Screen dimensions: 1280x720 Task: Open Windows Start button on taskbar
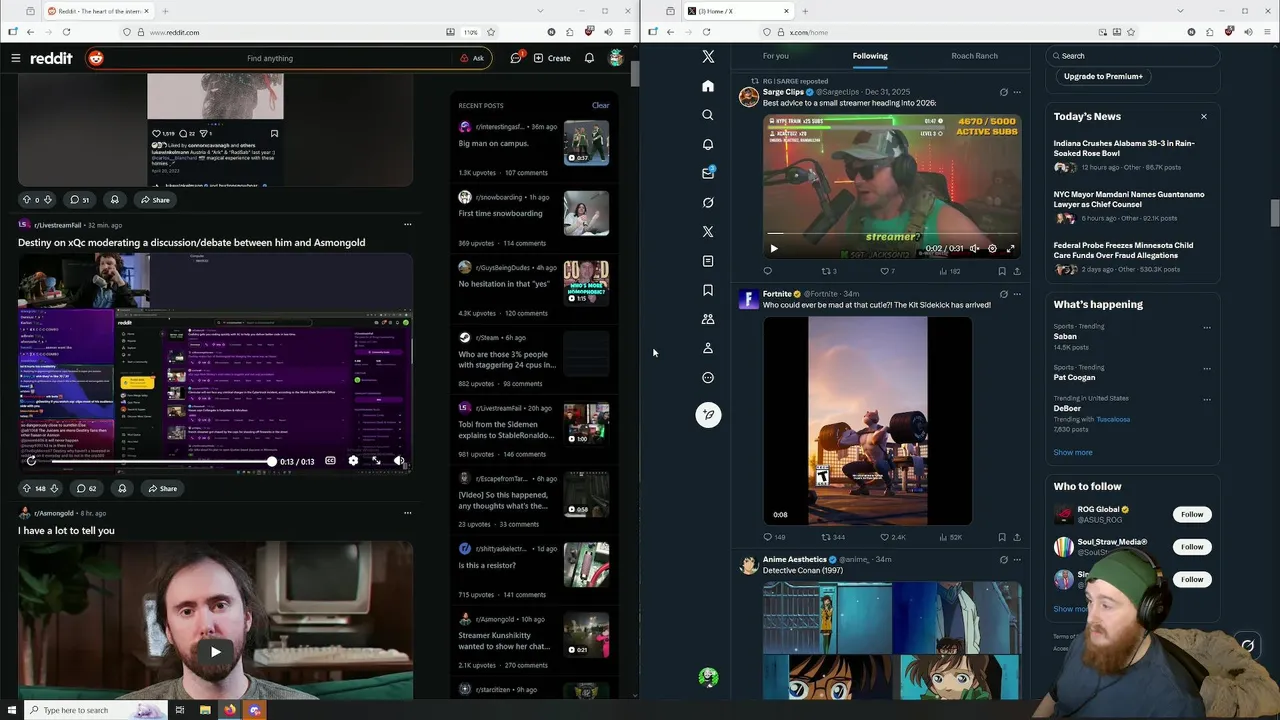tap(12, 710)
